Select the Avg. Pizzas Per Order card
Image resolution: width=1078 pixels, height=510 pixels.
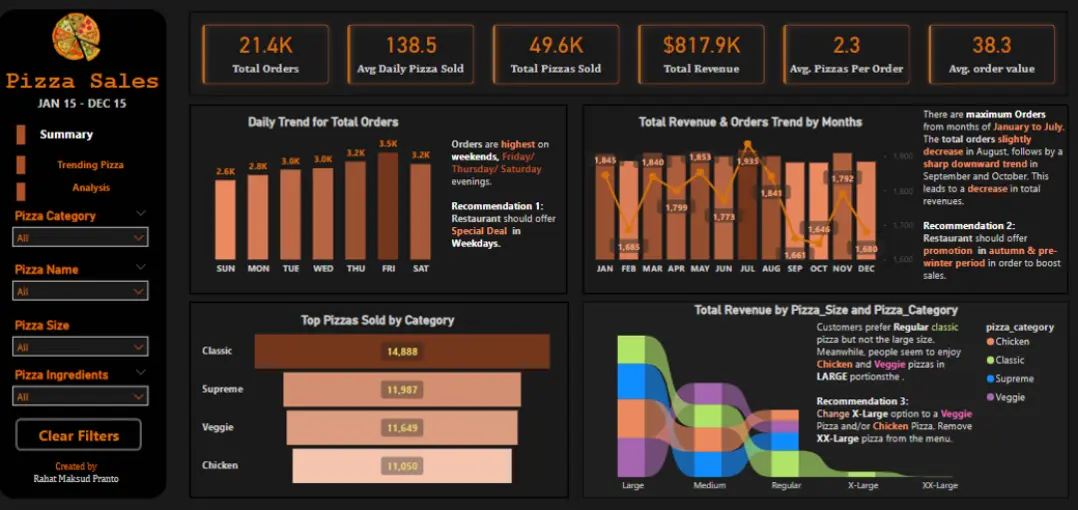tap(846, 54)
